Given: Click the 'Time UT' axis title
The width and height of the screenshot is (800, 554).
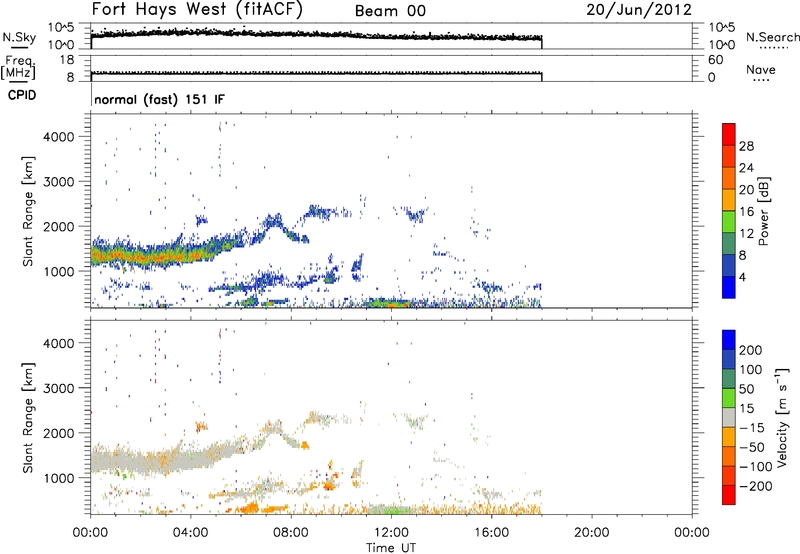Looking at the screenshot, I should 391,548.
